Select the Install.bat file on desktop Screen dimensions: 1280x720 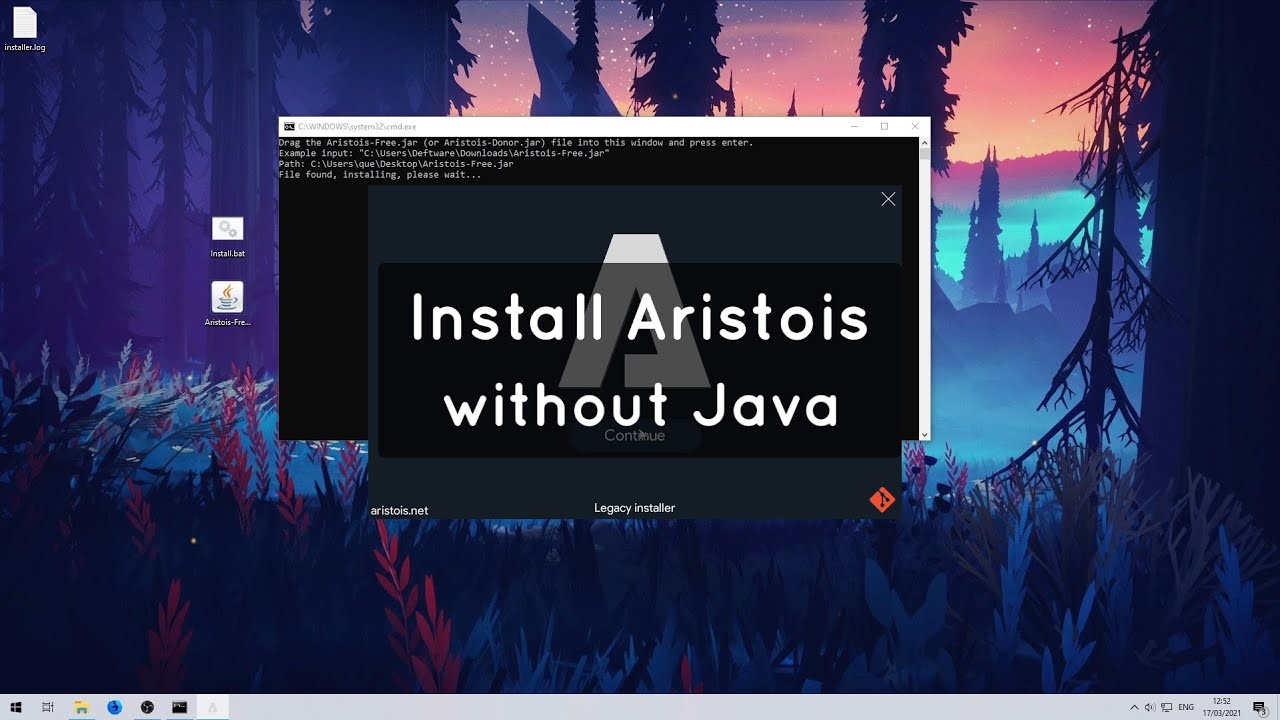tap(228, 237)
